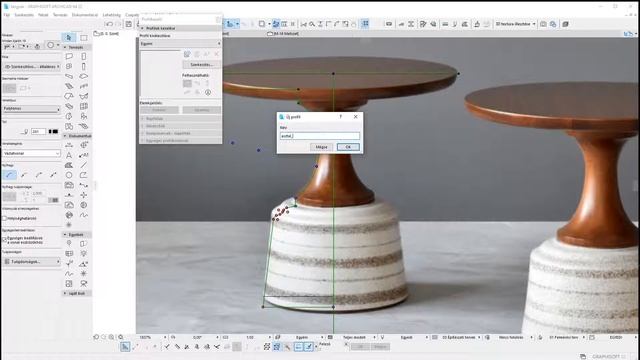640x360 pixels.
Task: Pick the Wall tool in the Tervezés group
Action: [69, 56]
